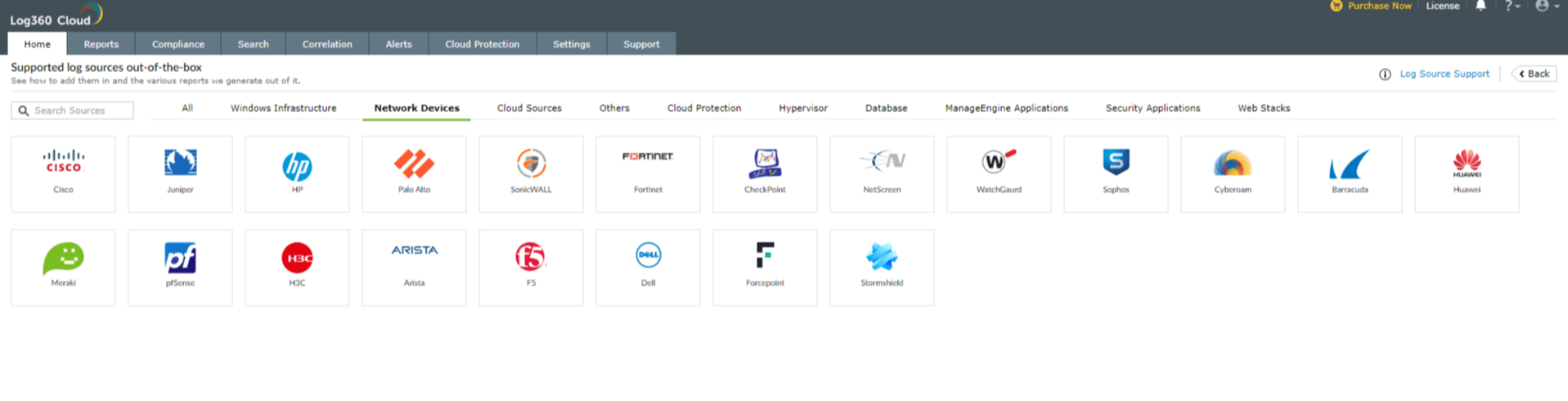Choose the Barracuda log source
Viewport: 1568px width, 401px height.
coord(1350,174)
